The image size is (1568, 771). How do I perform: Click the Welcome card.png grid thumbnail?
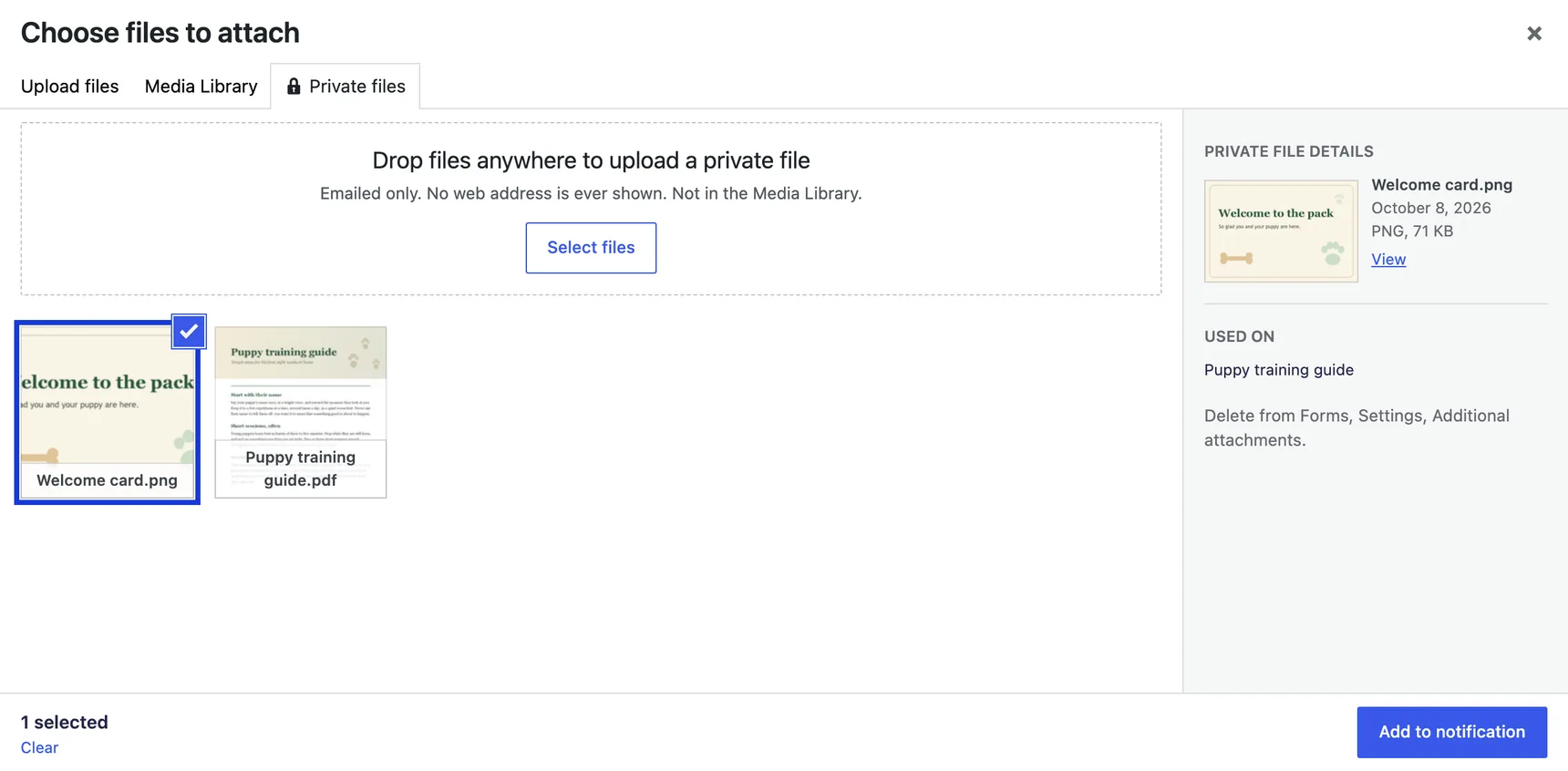click(x=108, y=412)
